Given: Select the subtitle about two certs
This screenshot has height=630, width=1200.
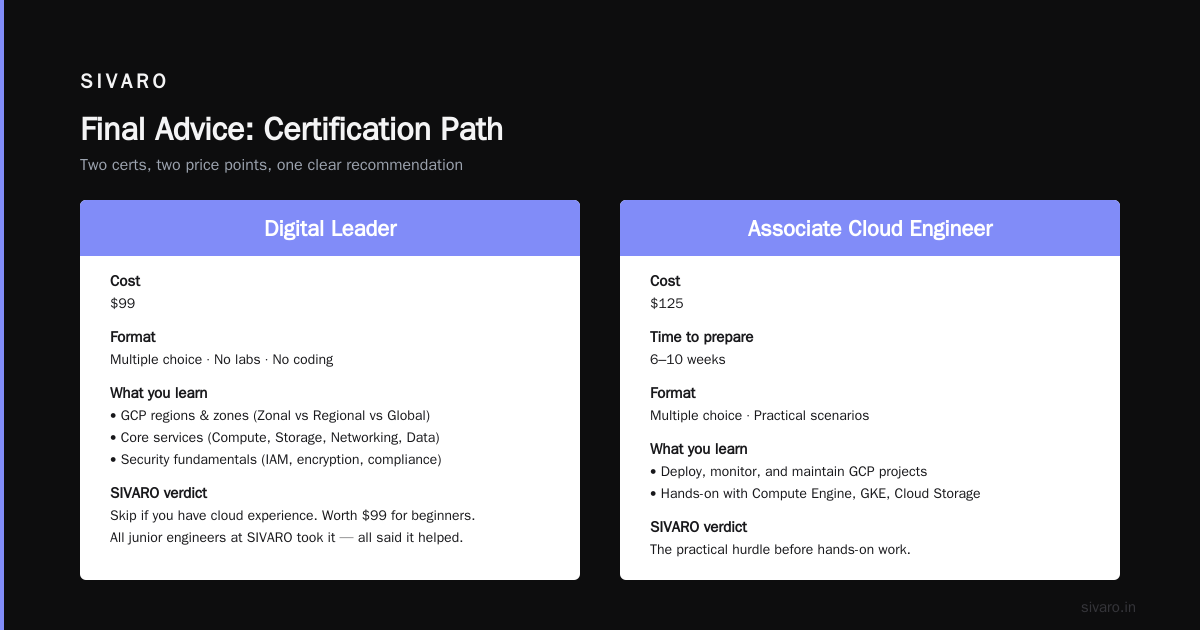Looking at the screenshot, I should (x=271, y=165).
